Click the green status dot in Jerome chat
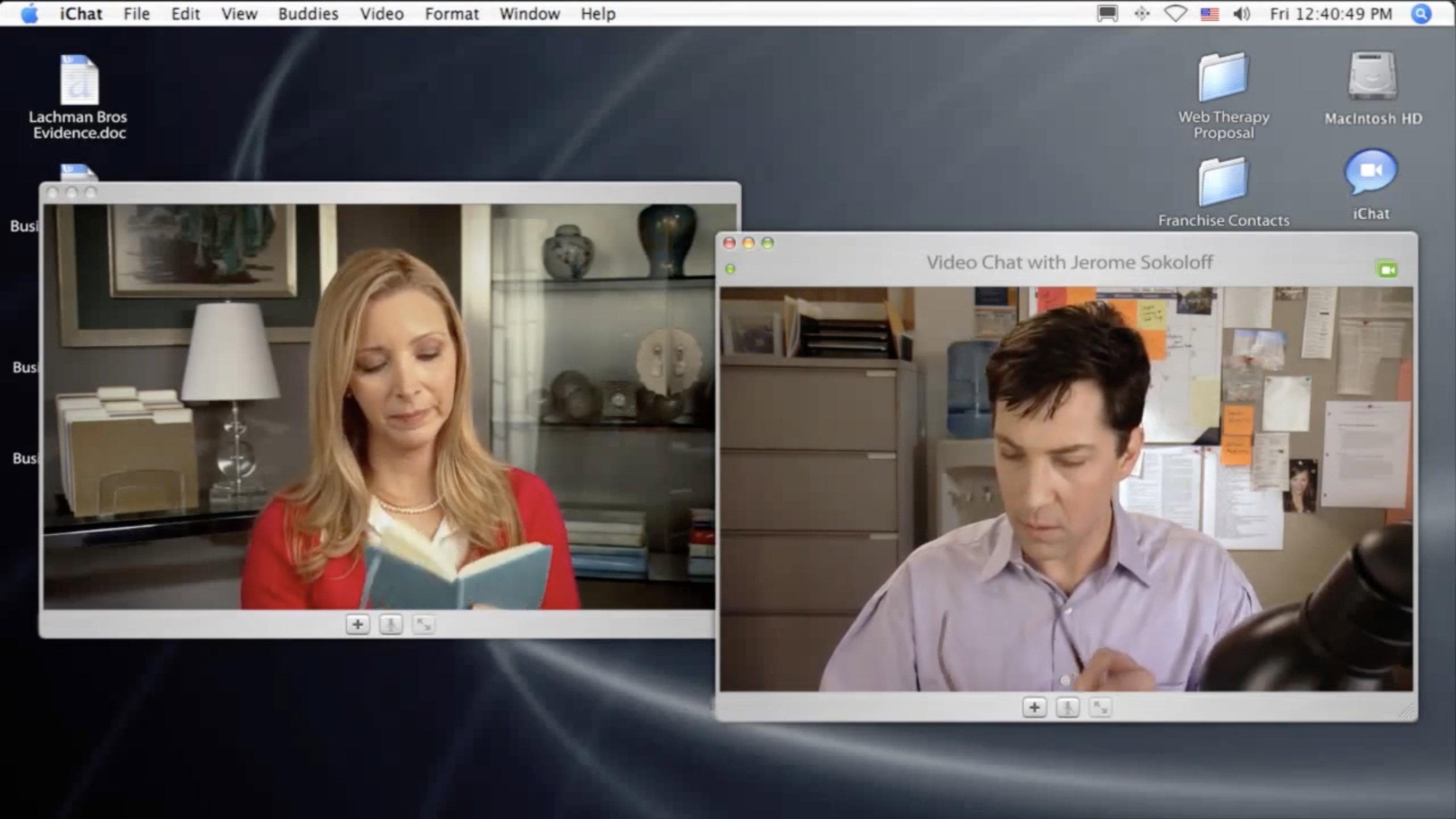This screenshot has width=1456, height=819. pos(730,269)
